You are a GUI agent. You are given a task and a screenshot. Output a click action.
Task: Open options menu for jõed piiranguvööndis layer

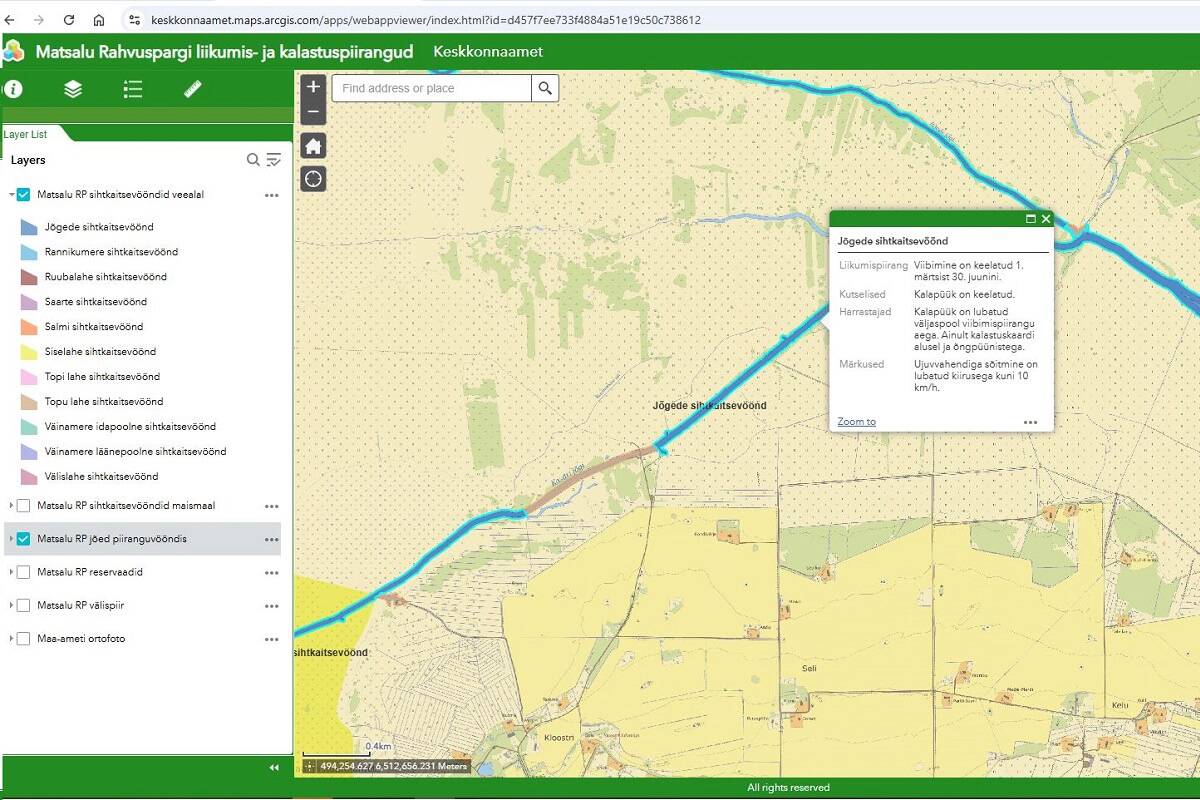click(271, 540)
